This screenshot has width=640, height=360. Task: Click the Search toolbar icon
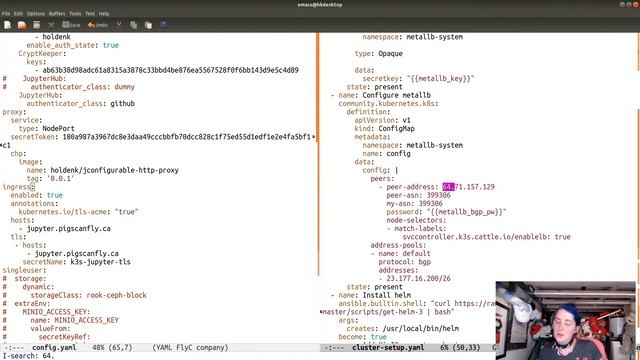click(x=163, y=25)
